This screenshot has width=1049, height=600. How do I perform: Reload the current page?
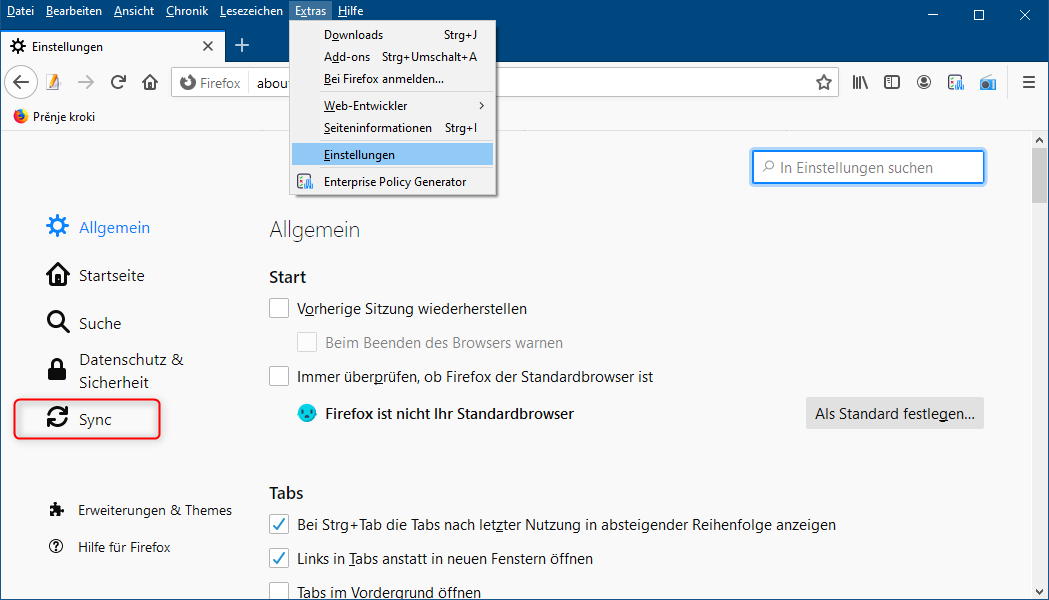118,82
